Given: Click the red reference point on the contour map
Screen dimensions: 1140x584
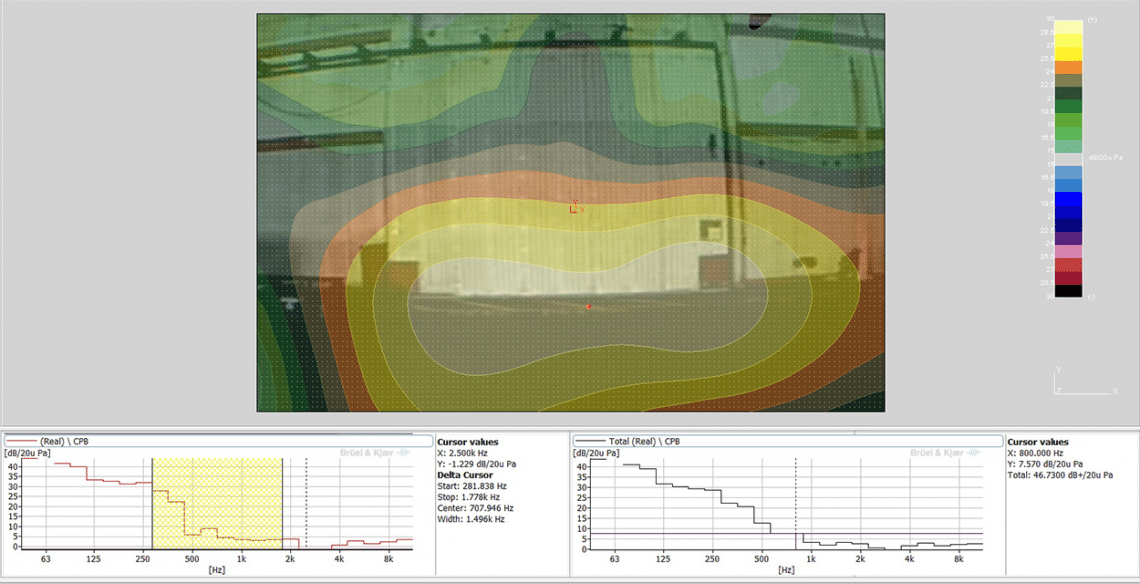Looking at the screenshot, I should click(x=588, y=307).
